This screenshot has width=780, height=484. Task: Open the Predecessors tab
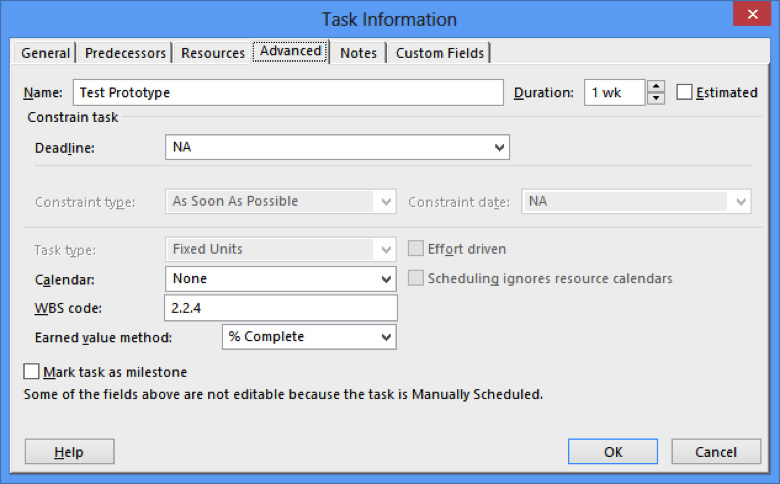125,53
